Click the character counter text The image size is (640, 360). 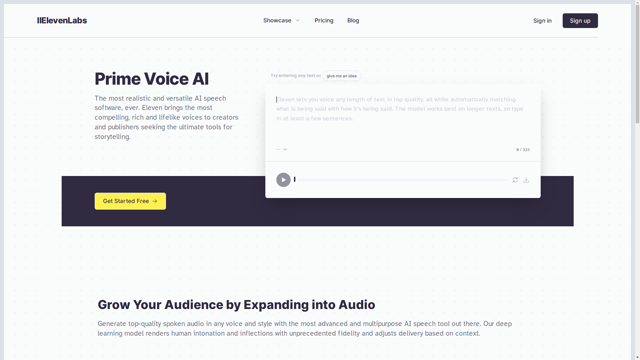coord(523,150)
